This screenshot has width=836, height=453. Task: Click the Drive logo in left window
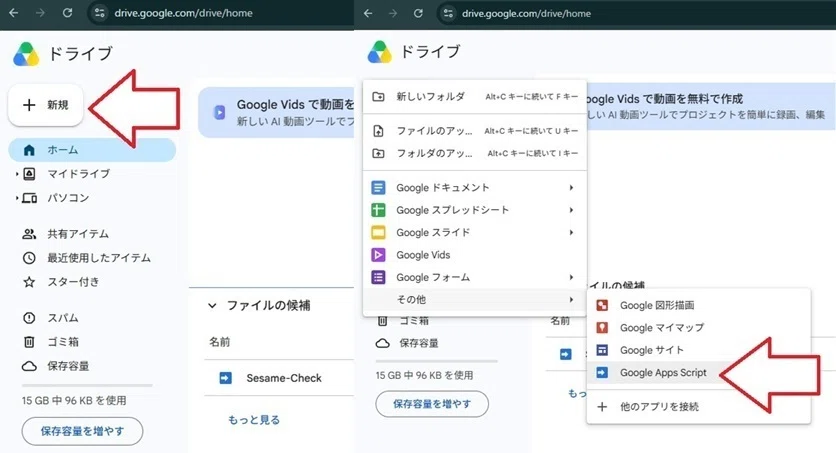click(x=26, y=54)
